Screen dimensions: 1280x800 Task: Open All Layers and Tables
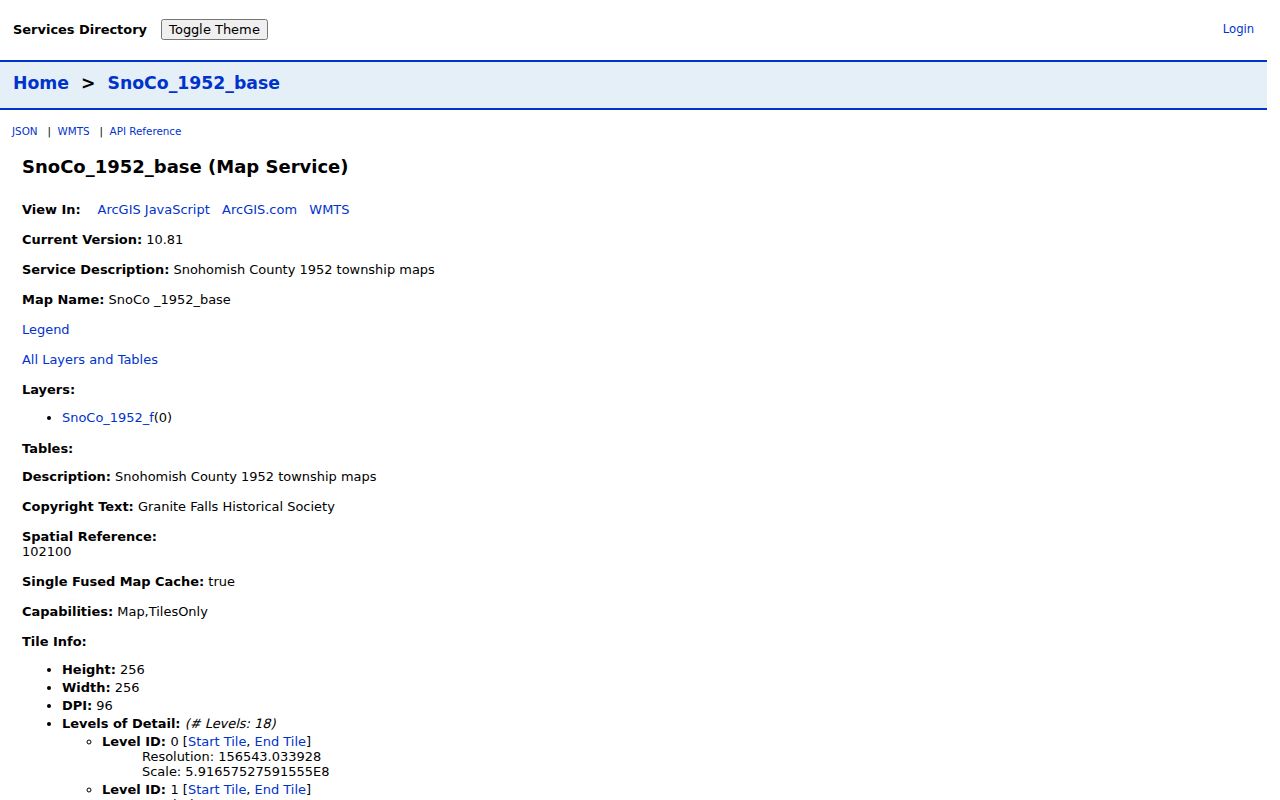(90, 360)
